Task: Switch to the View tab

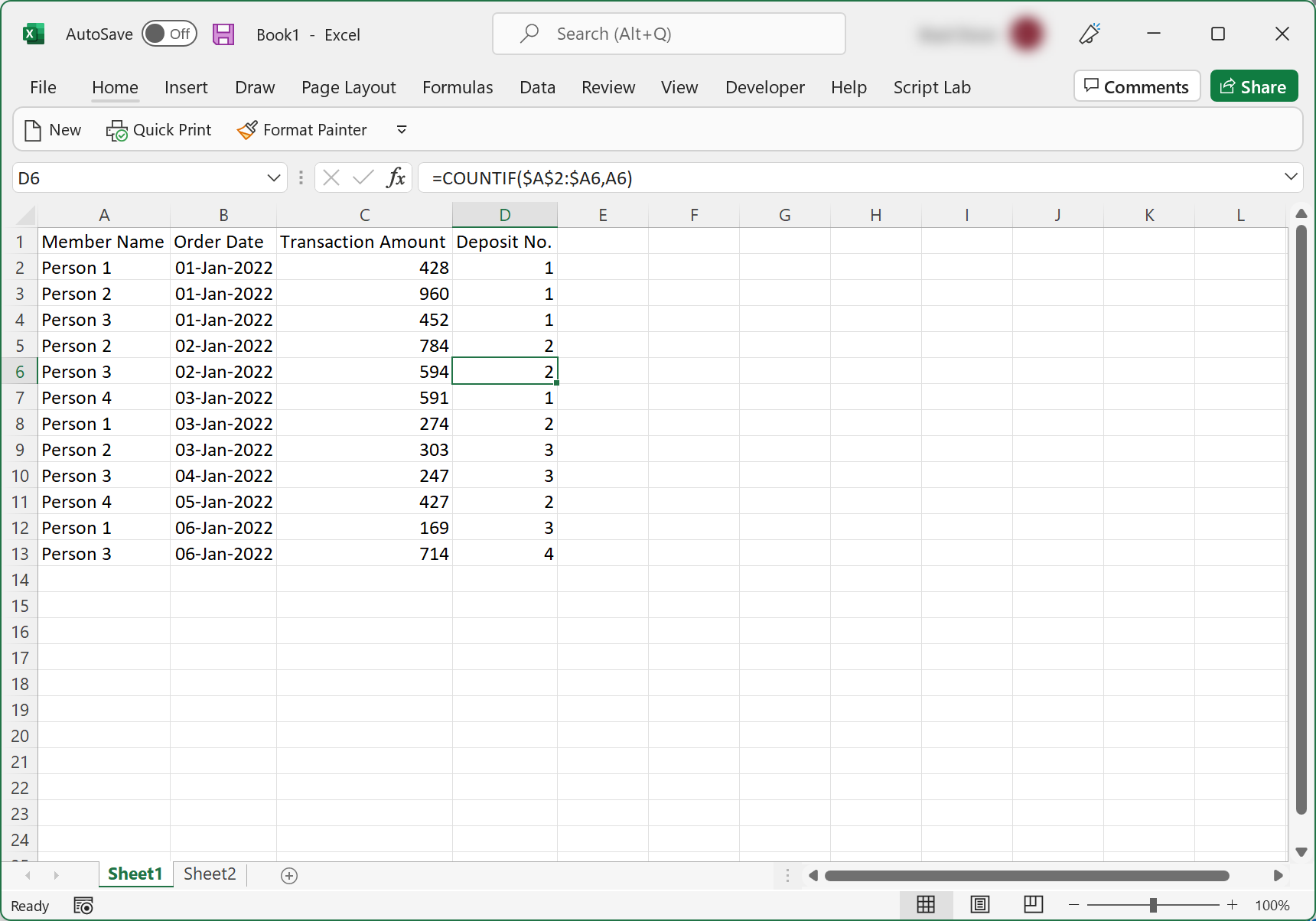Action: pyautogui.click(x=679, y=87)
